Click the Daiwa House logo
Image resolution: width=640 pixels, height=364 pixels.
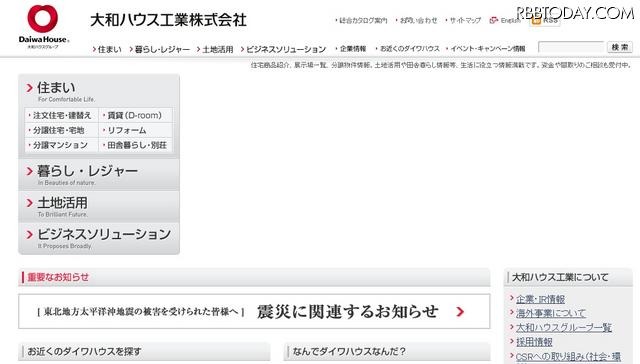(x=44, y=27)
